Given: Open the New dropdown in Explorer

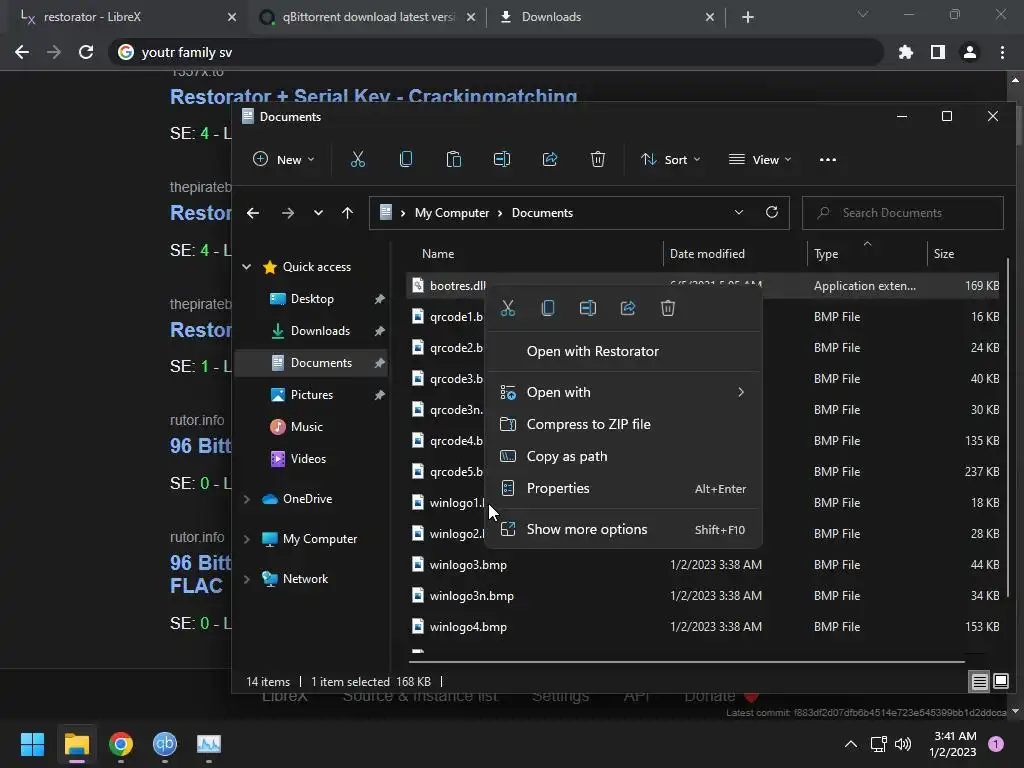Looking at the screenshot, I should point(284,159).
